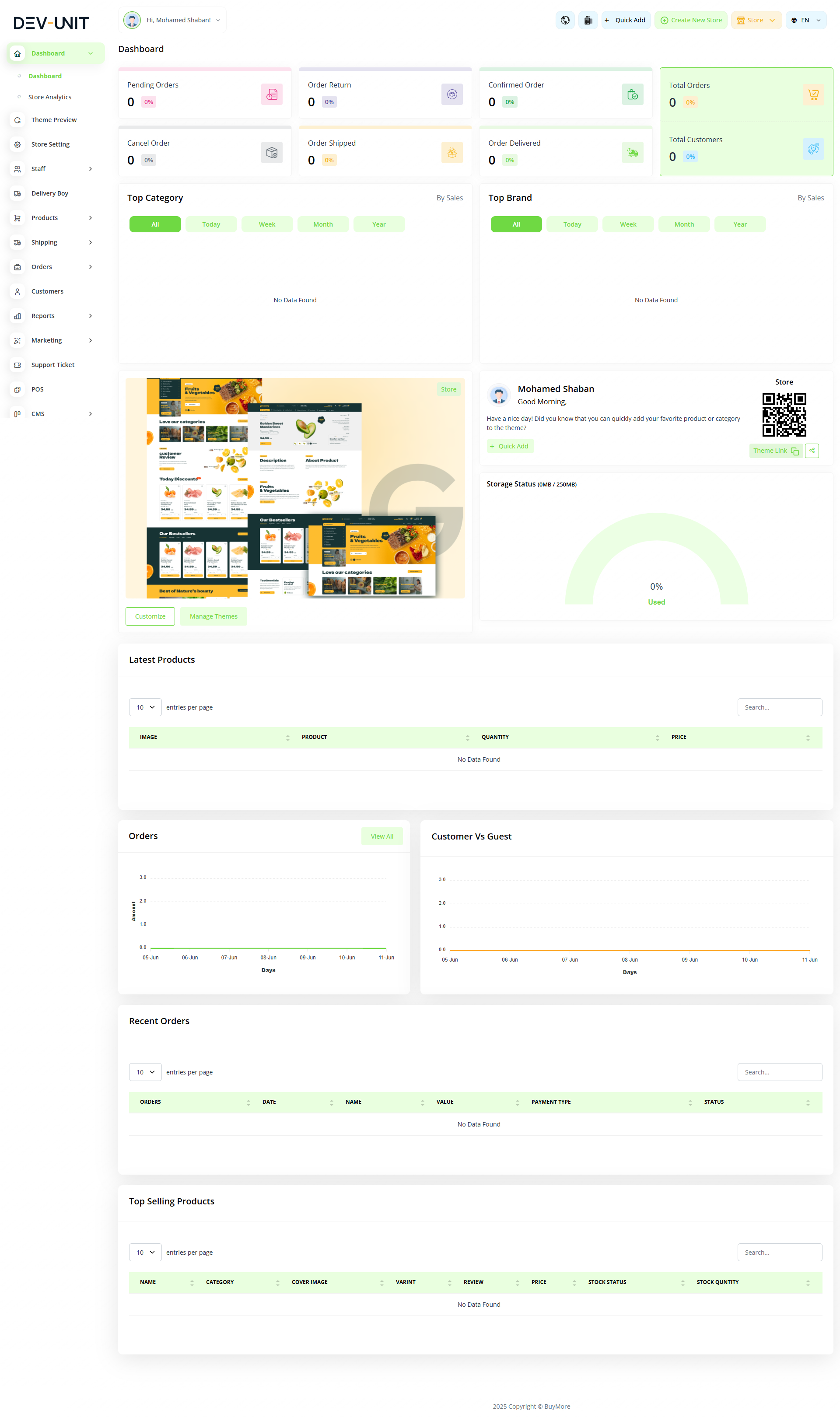
Task: Open Support Ticket from sidebar icon
Action: [x=17, y=365]
